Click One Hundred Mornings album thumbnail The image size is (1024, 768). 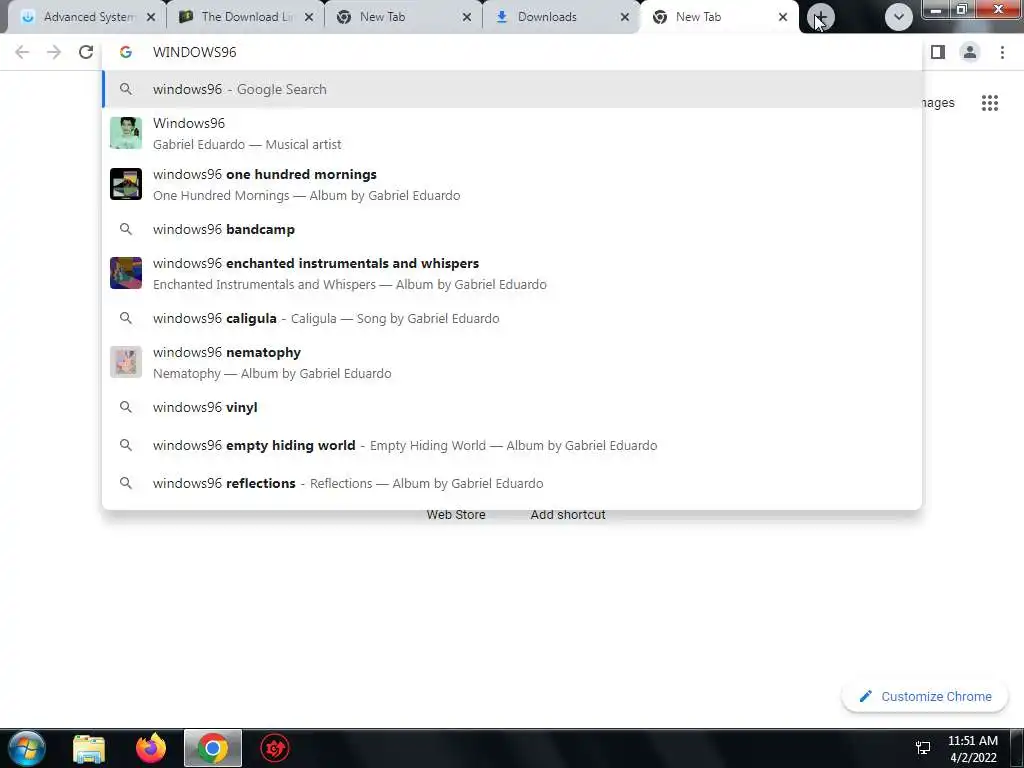[126, 184]
